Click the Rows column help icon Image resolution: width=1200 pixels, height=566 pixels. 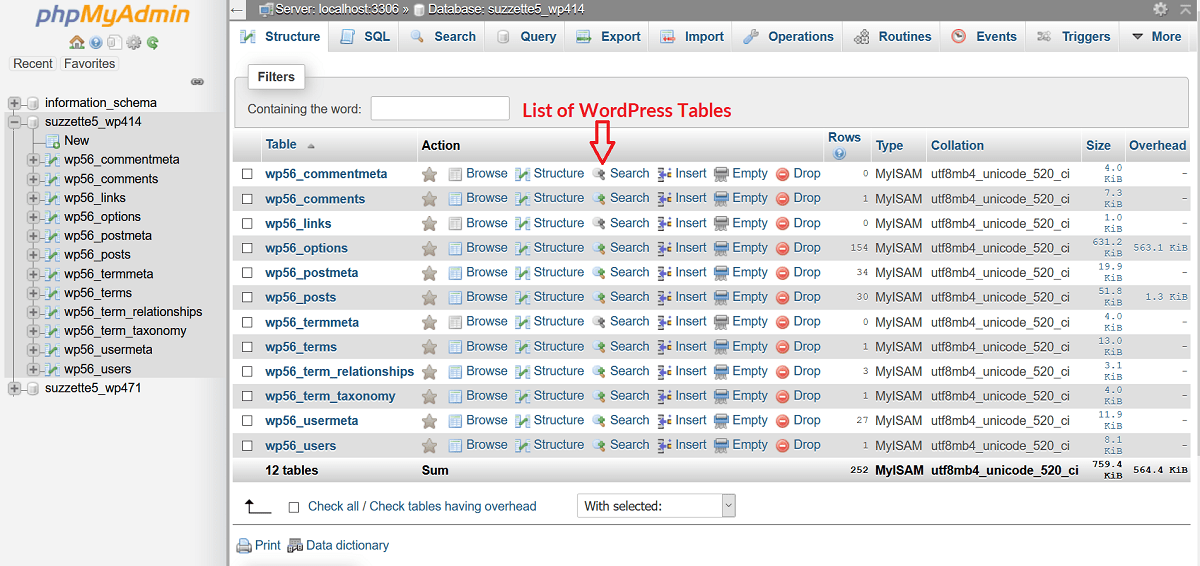click(839, 154)
